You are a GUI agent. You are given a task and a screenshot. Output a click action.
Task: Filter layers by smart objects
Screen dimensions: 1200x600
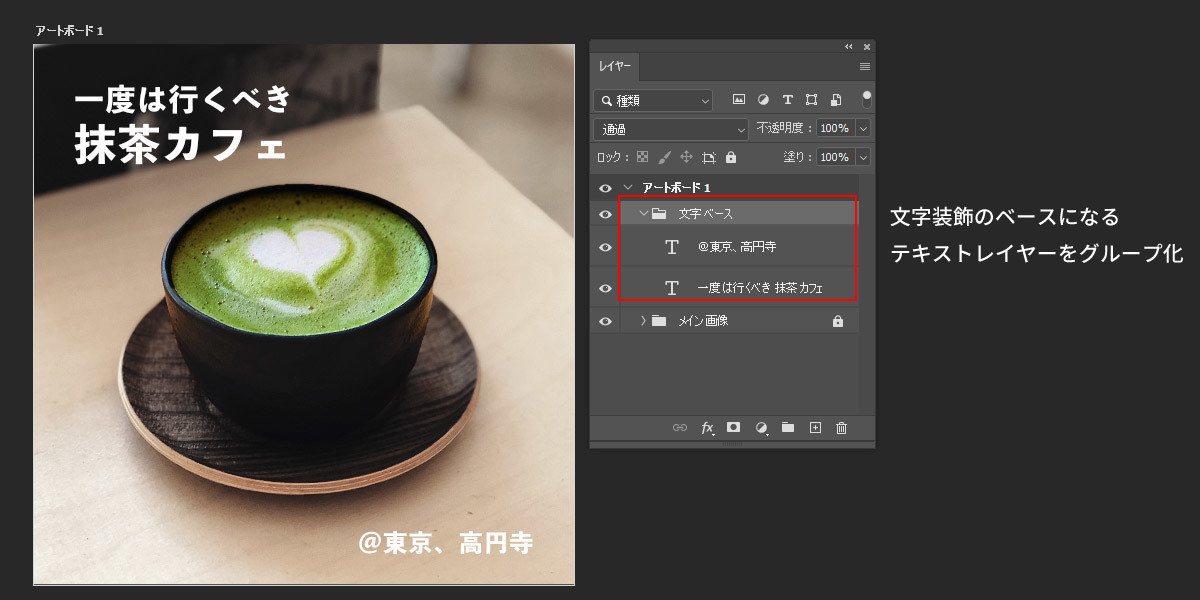pos(835,100)
